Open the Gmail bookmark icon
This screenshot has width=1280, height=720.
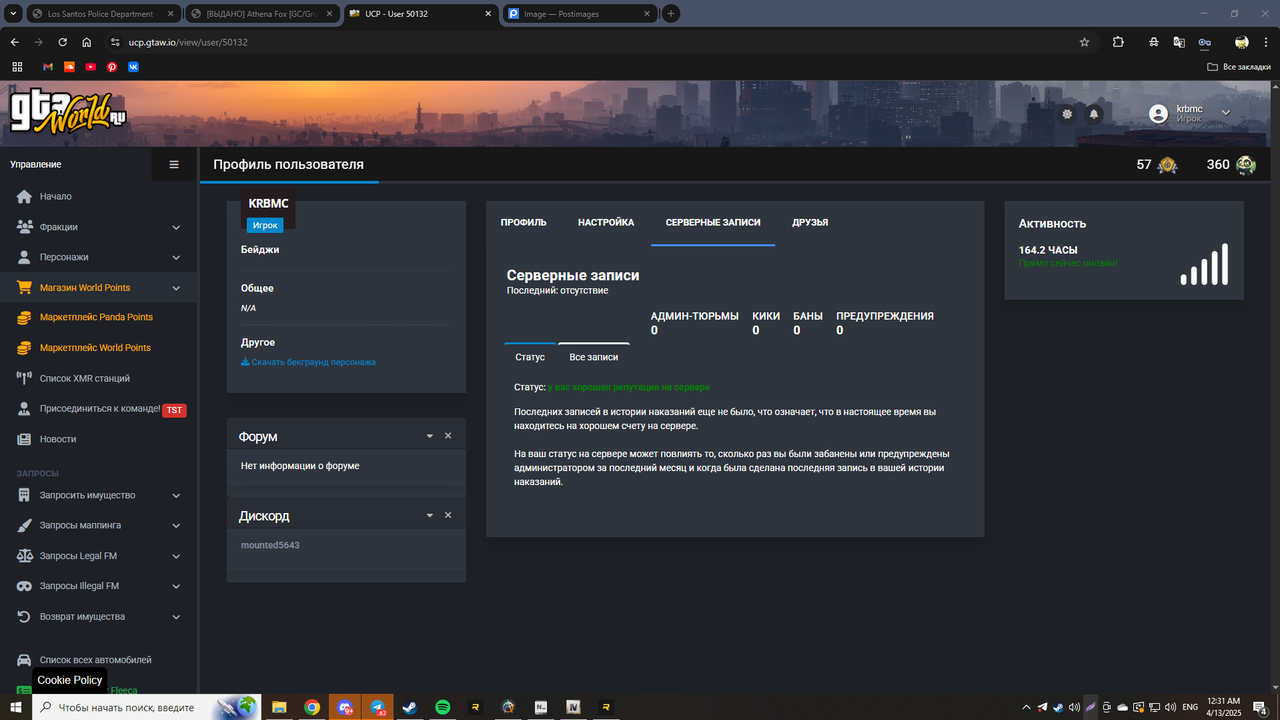48,67
